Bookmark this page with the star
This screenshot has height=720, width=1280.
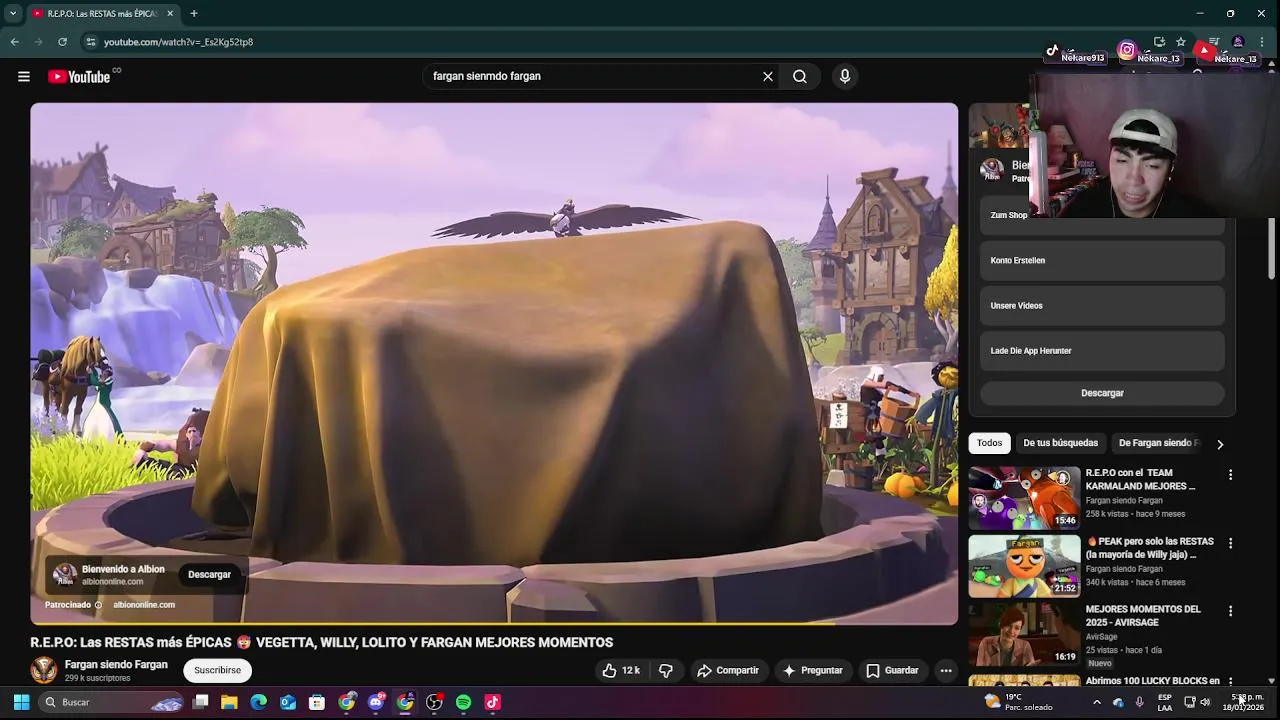1181,42
